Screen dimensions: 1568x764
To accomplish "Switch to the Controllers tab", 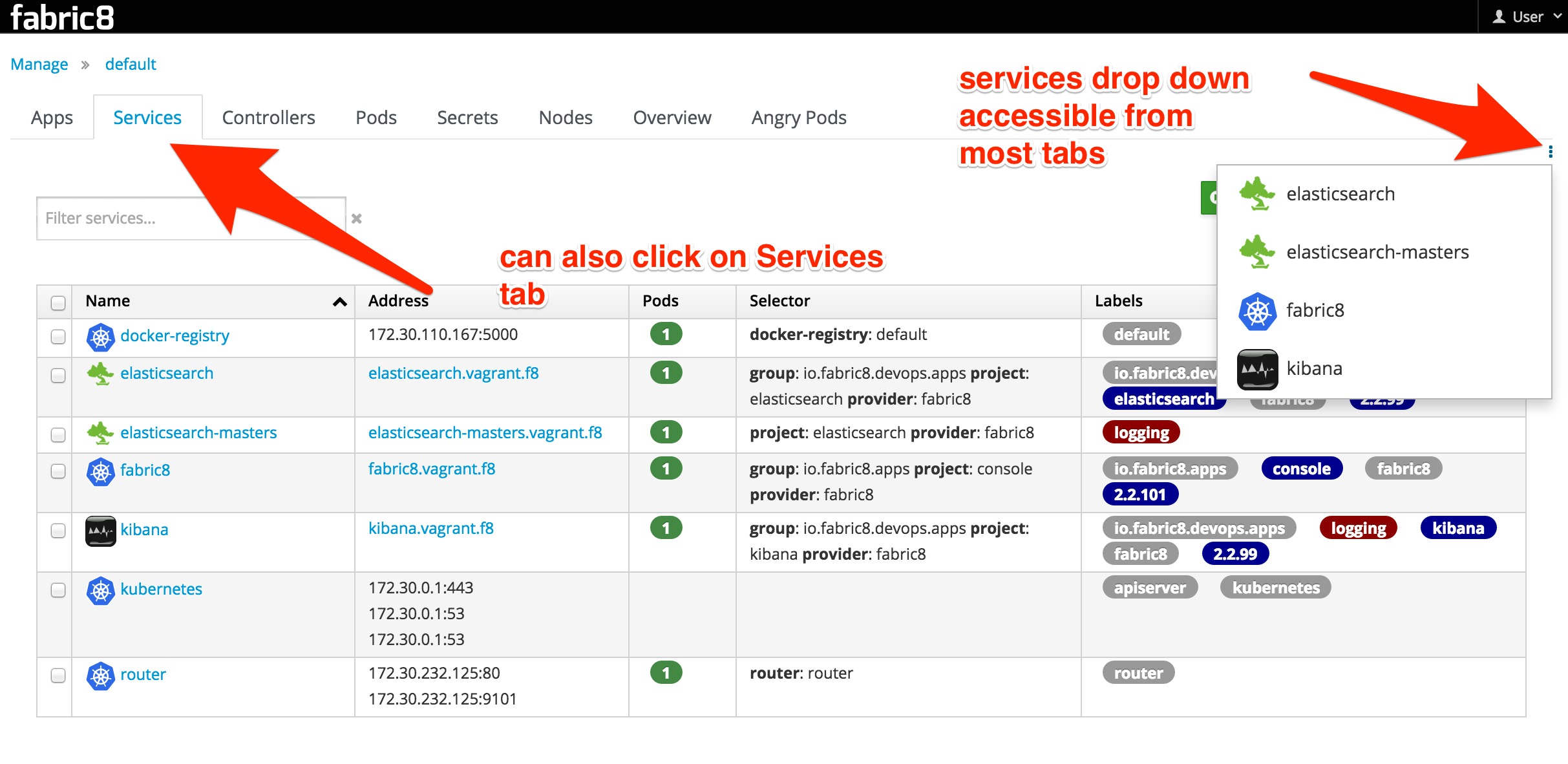I will (268, 118).
